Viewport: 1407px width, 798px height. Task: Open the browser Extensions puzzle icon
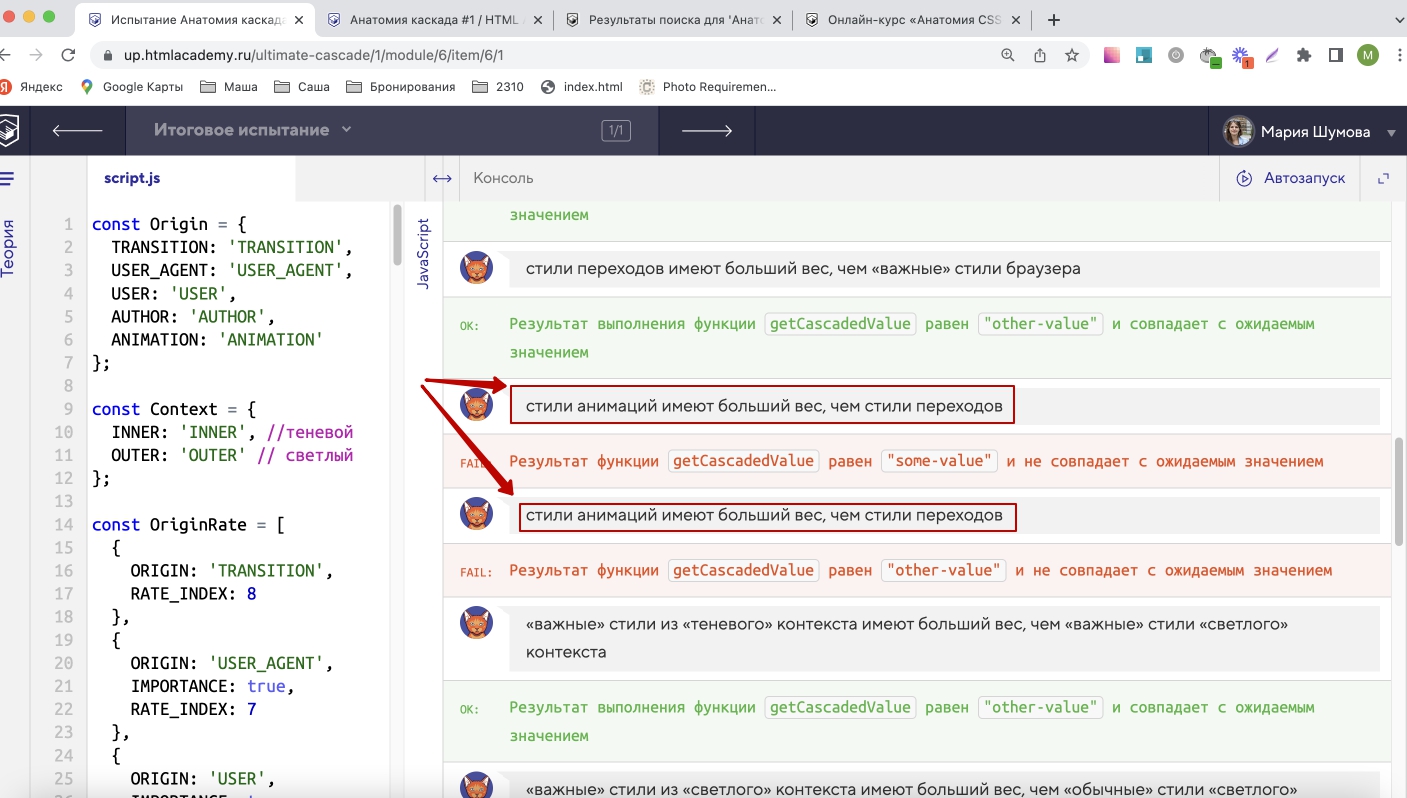pos(1303,56)
